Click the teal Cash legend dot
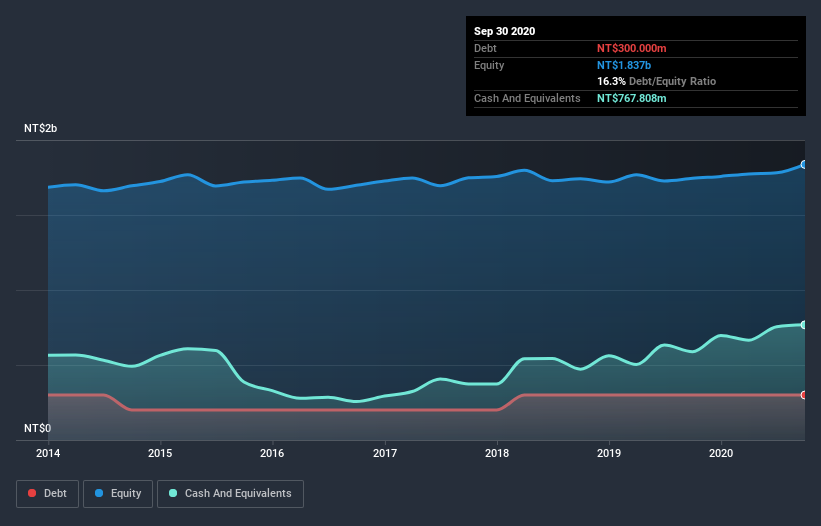 [x=173, y=493]
